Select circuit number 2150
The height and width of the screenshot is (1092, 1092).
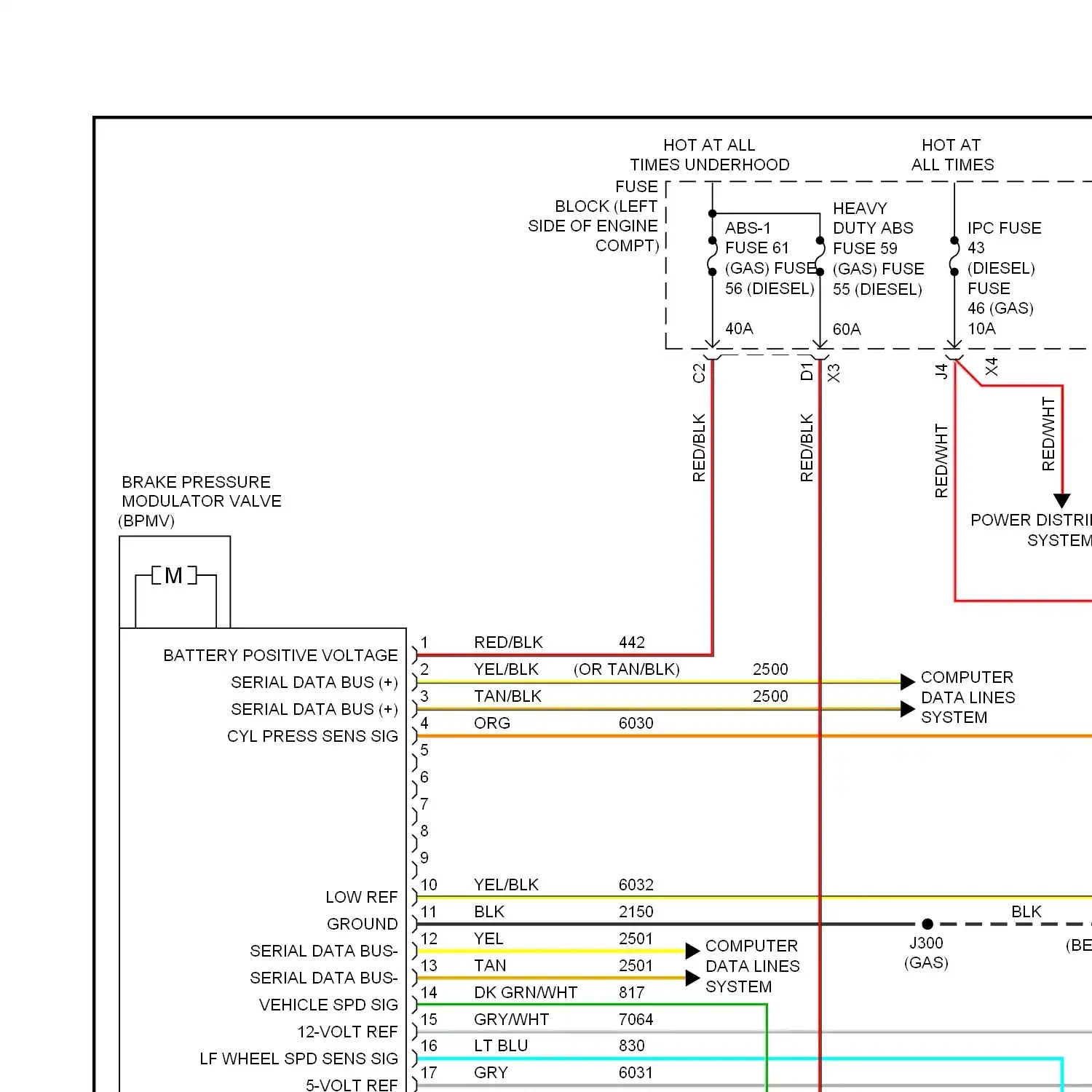tap(636, 911)
